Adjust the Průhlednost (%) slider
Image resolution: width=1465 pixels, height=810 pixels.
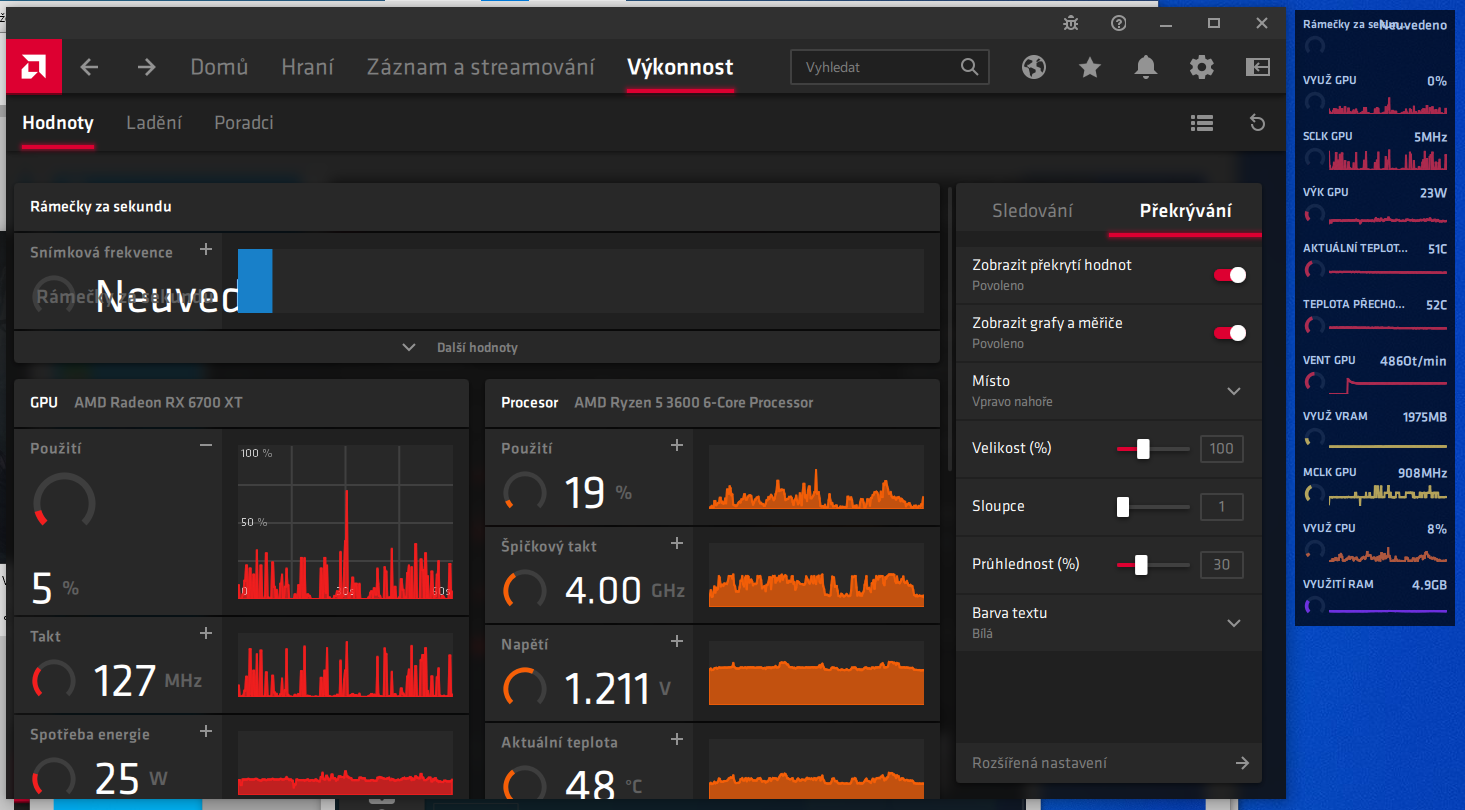1153,565
